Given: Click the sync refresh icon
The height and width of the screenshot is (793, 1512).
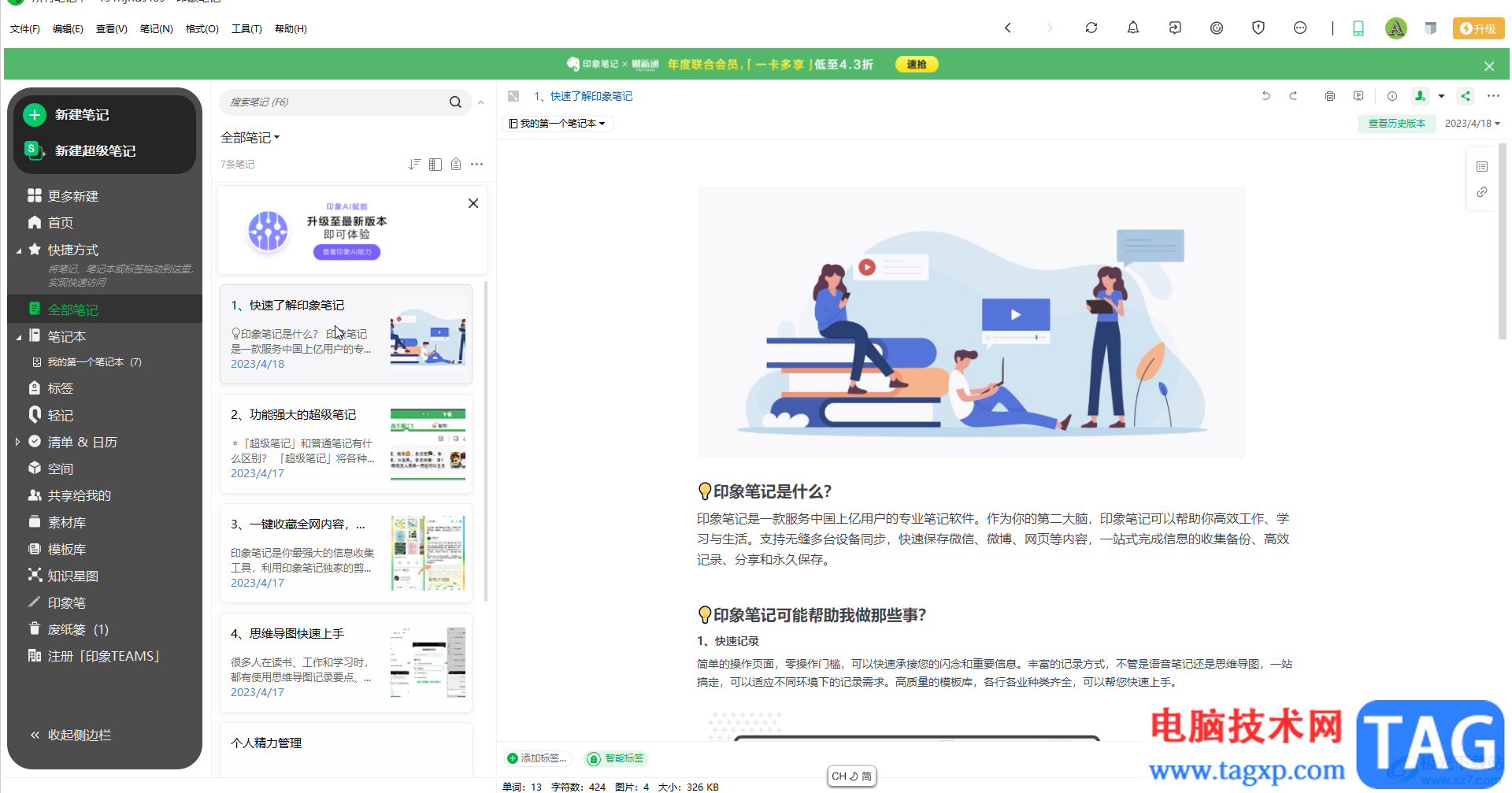Looking at the screenshot, I should tap(1091, 28).
